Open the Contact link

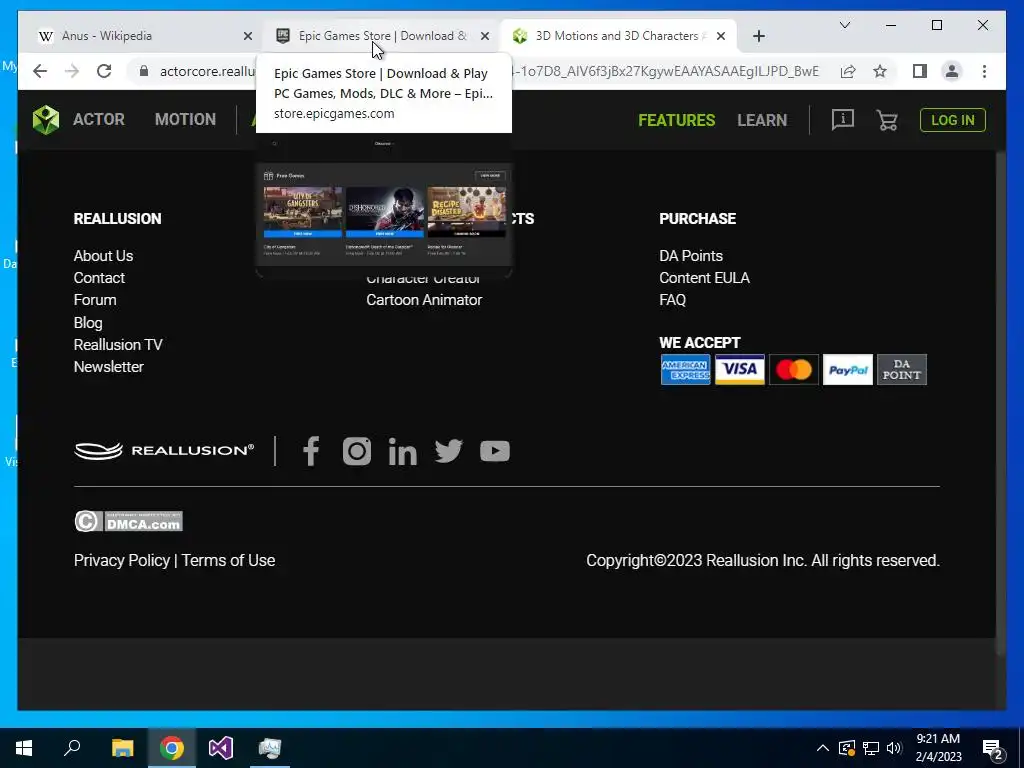[99, 278]
